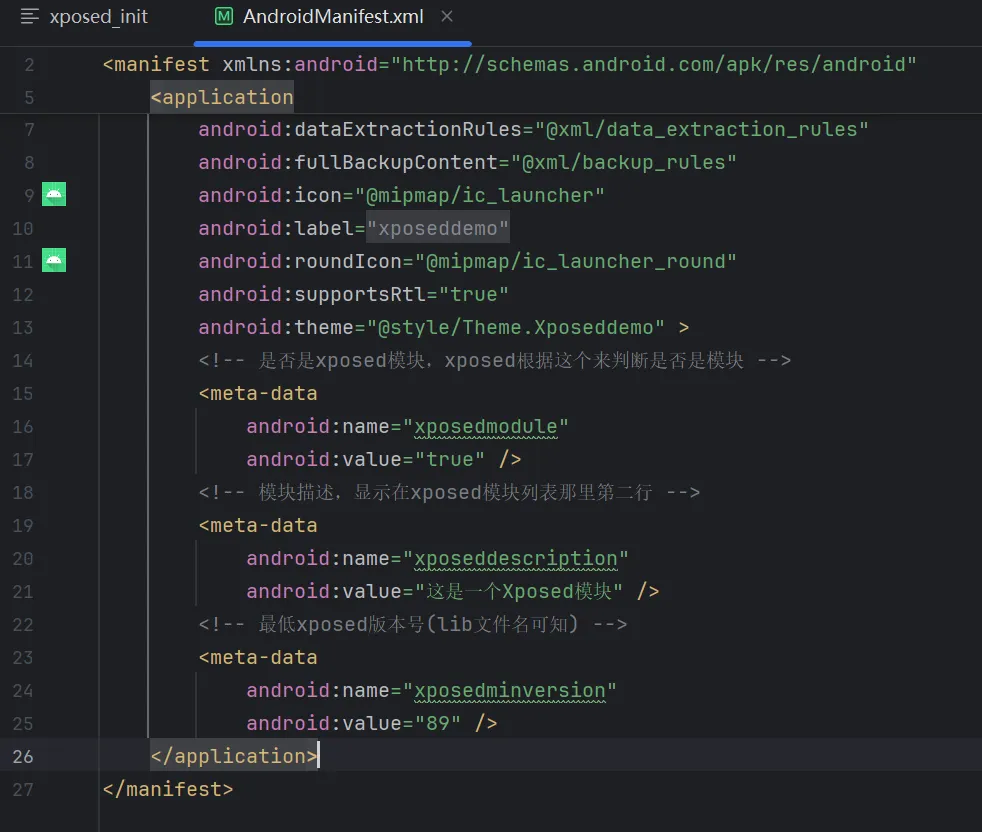Click the value "这是一个Xposed模块"
Viewport: 982px width, 832px height.
tap(519, 591)
